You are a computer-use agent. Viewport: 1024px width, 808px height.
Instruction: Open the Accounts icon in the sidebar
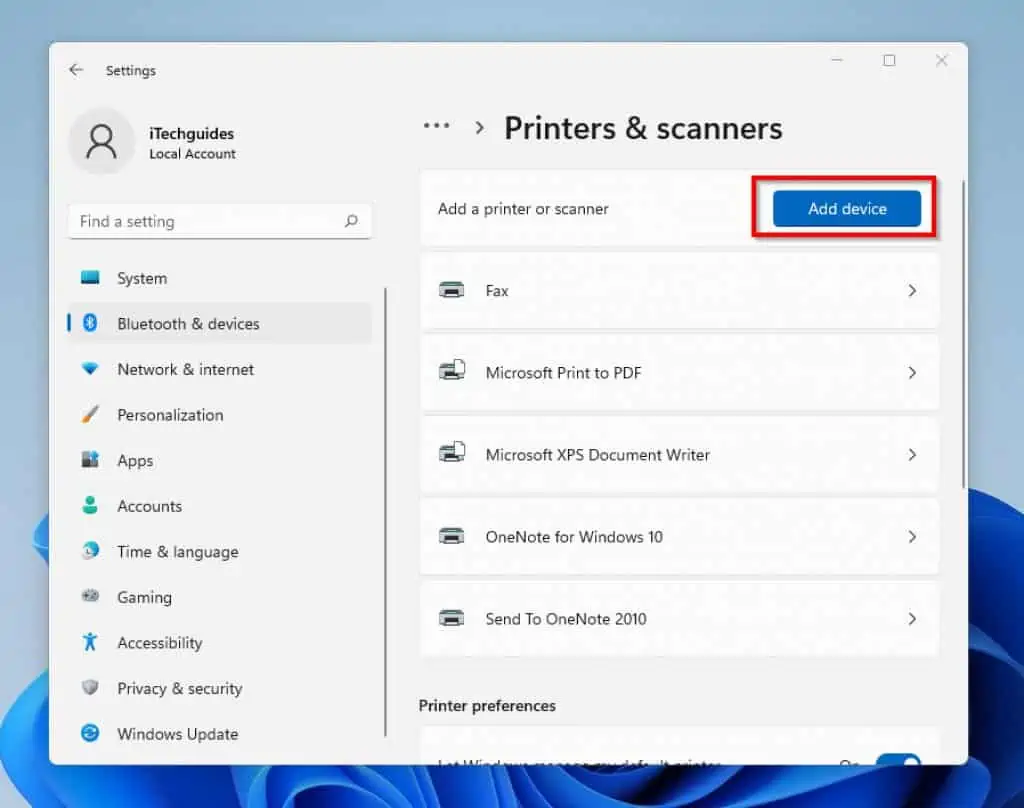pyautogui.click(x=91, y=506)
